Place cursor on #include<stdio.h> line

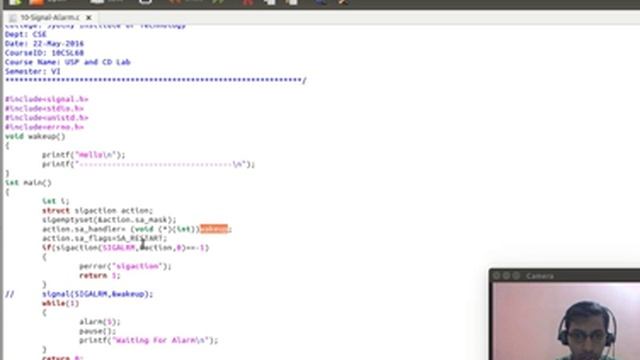pos(44,109)
